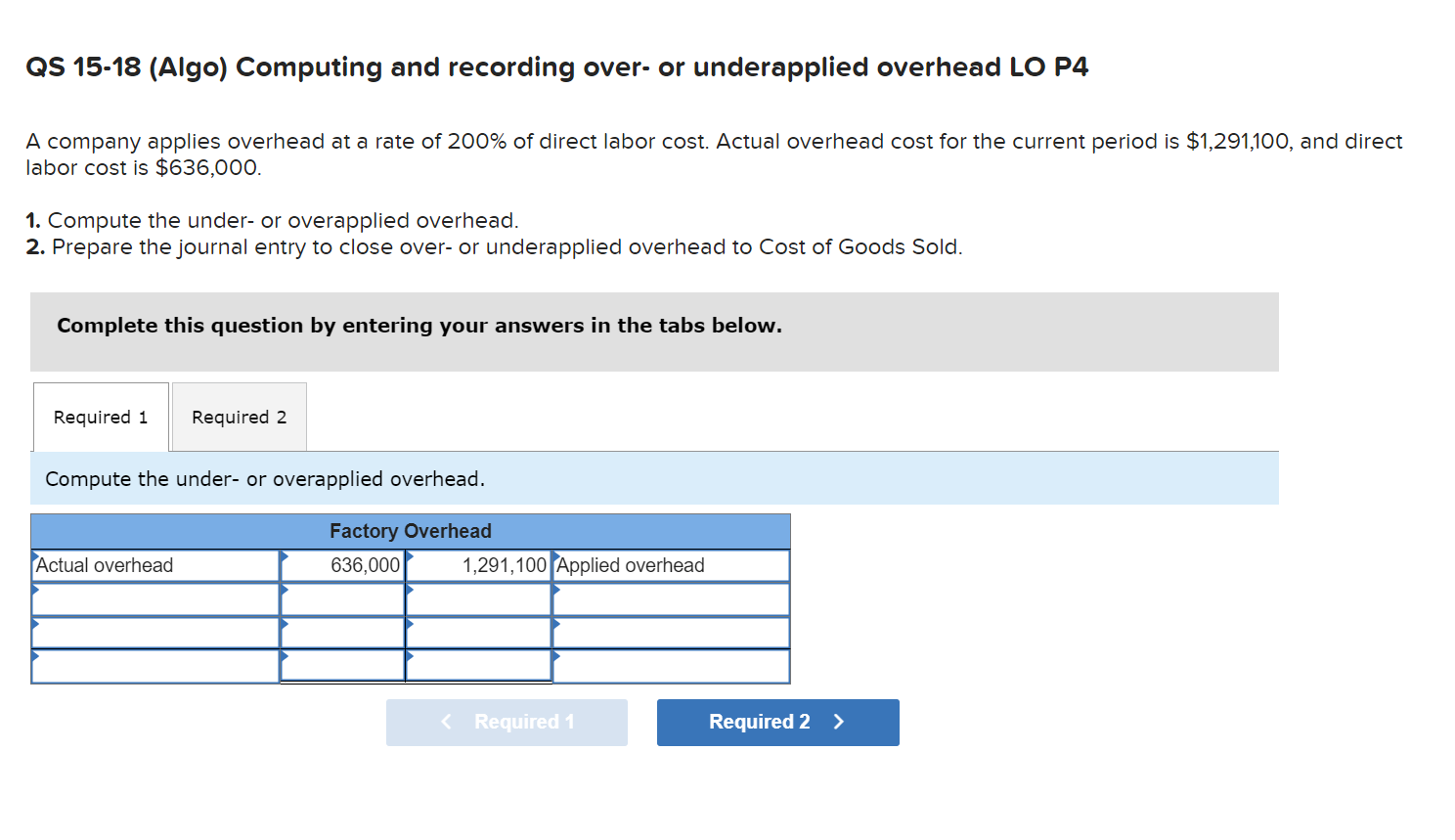Viewport: 1455px width, 840px height.
Task: Click the triangle marker in bottom-left table cell
Action: tap(37, 658)
